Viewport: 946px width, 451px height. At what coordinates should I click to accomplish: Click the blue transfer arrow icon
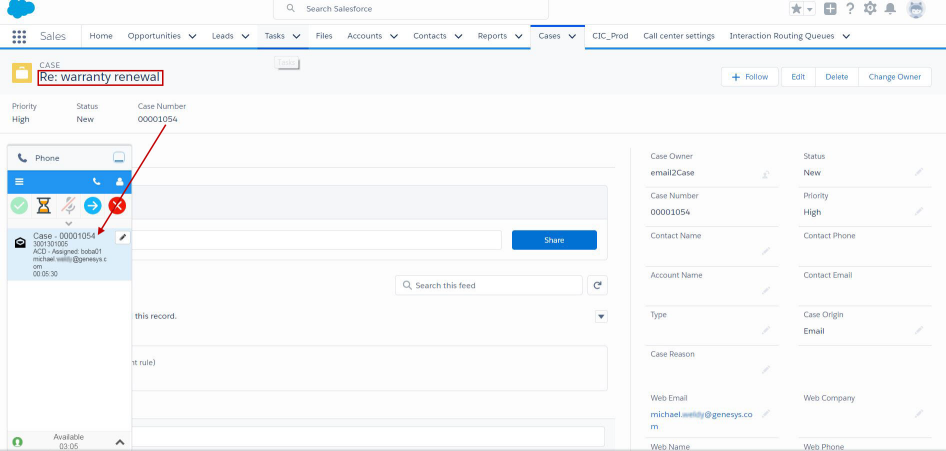click(x=92, y=205)
